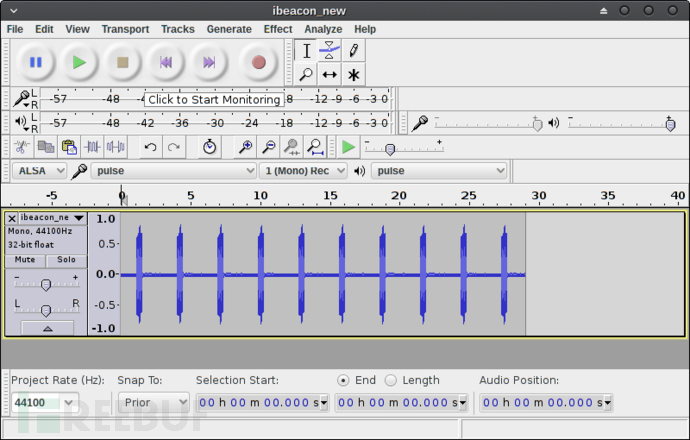Close the ibeacon_ne track with X
The height and width of the screenshot is (440, 690).
point(12,218)
